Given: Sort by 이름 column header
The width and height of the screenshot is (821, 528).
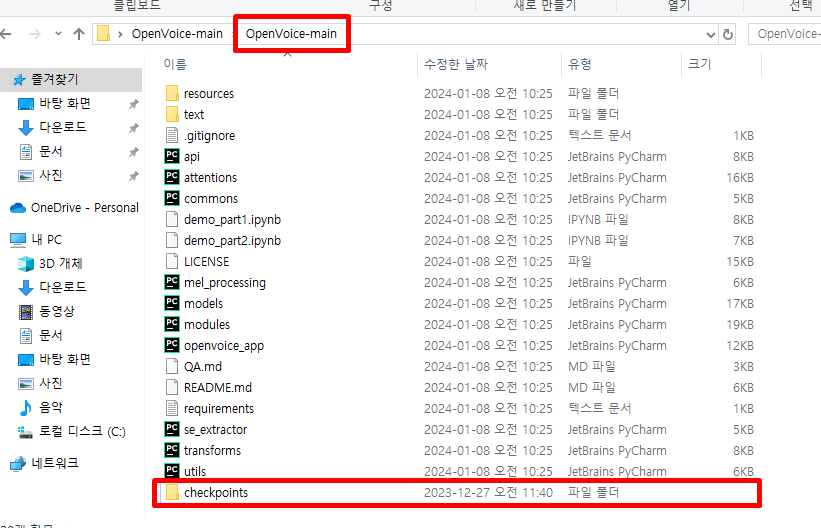Looking at the screenshot, I should pyautogui.click(x=175, y=64).
